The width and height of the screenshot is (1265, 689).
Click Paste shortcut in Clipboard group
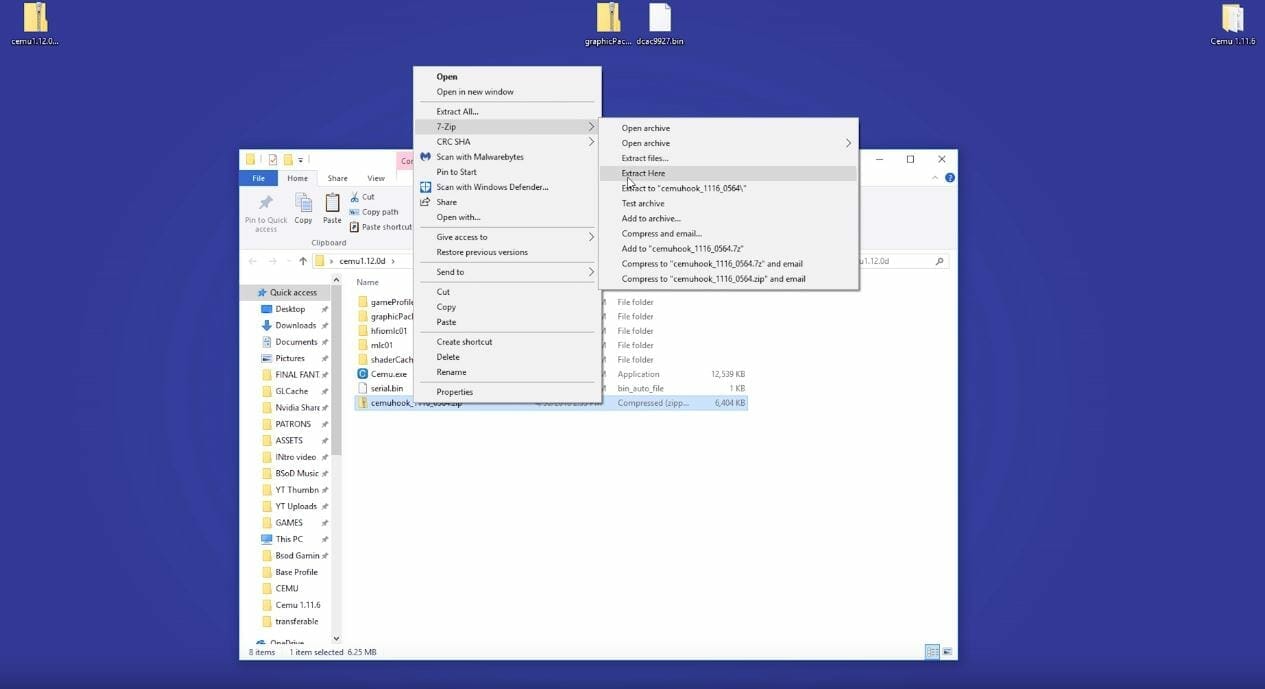tap(385, 227)
